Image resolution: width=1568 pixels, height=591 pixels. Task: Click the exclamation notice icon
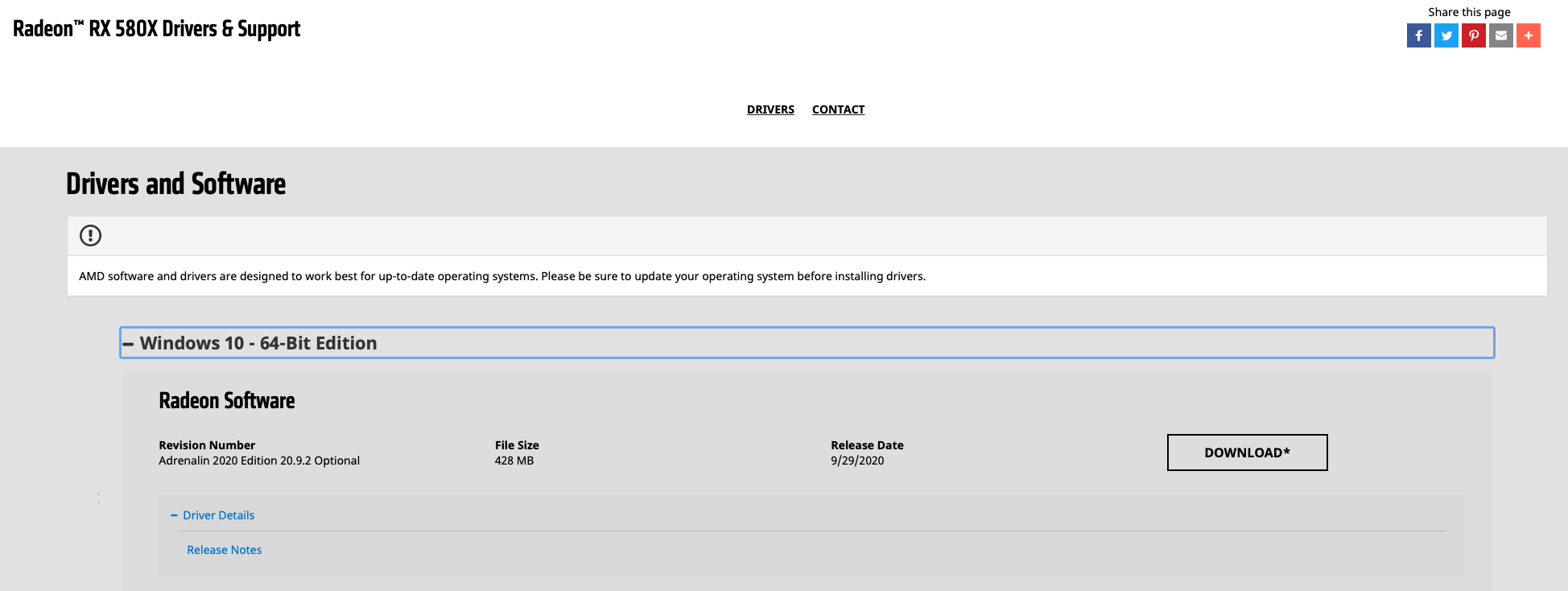click(90, 236)
